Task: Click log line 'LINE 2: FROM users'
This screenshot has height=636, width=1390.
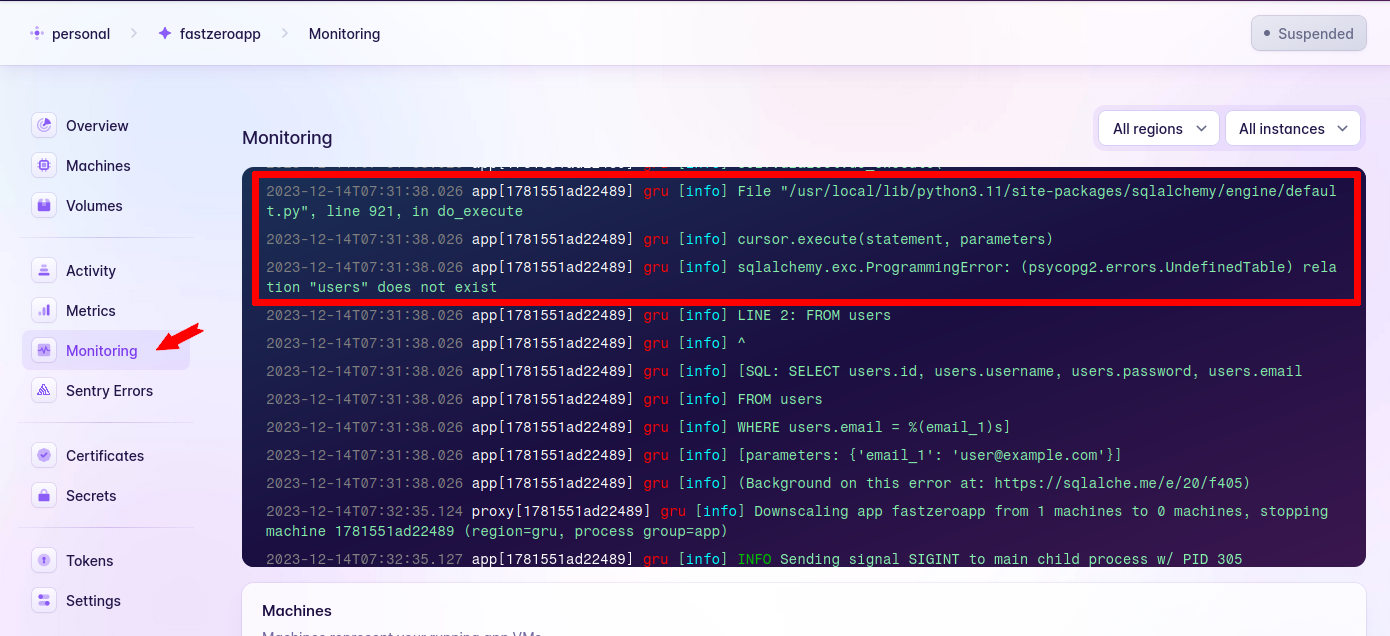Action: [578, 315]
